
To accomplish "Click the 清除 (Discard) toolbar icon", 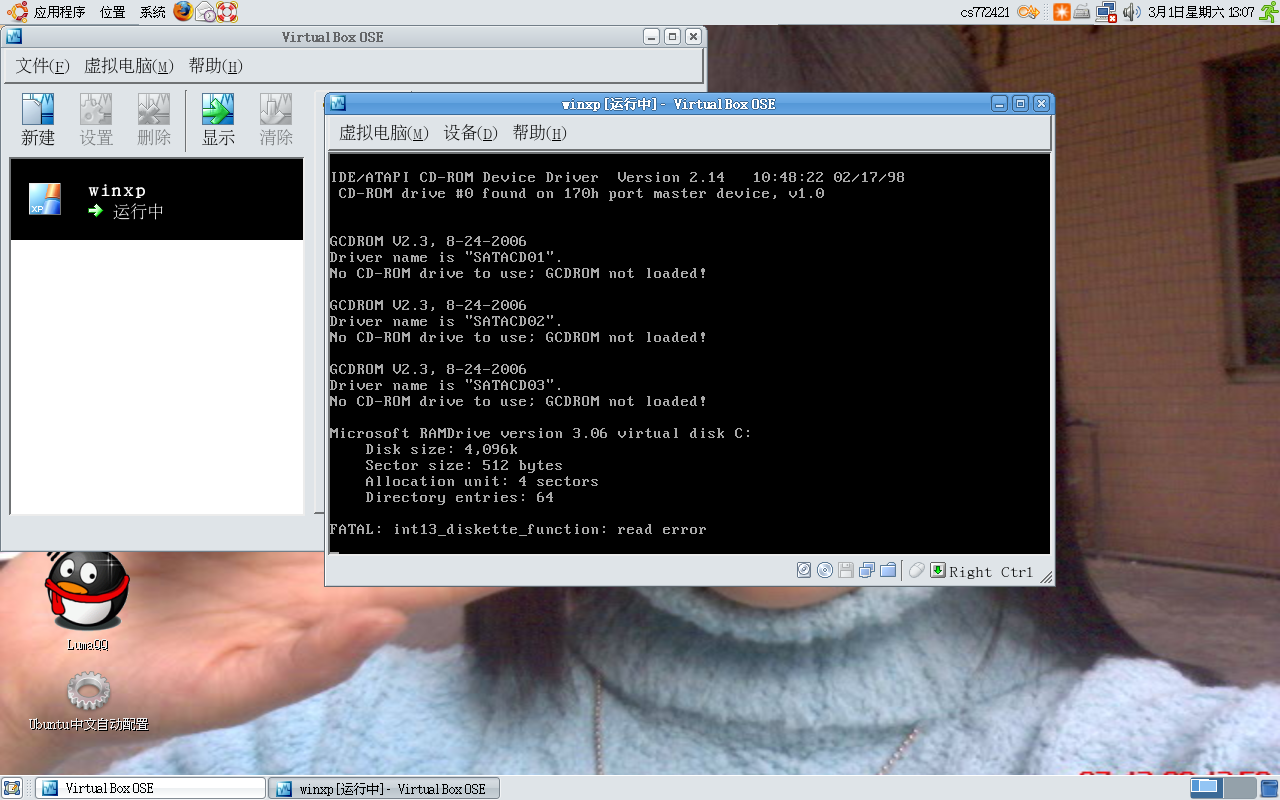I will 276,120.
